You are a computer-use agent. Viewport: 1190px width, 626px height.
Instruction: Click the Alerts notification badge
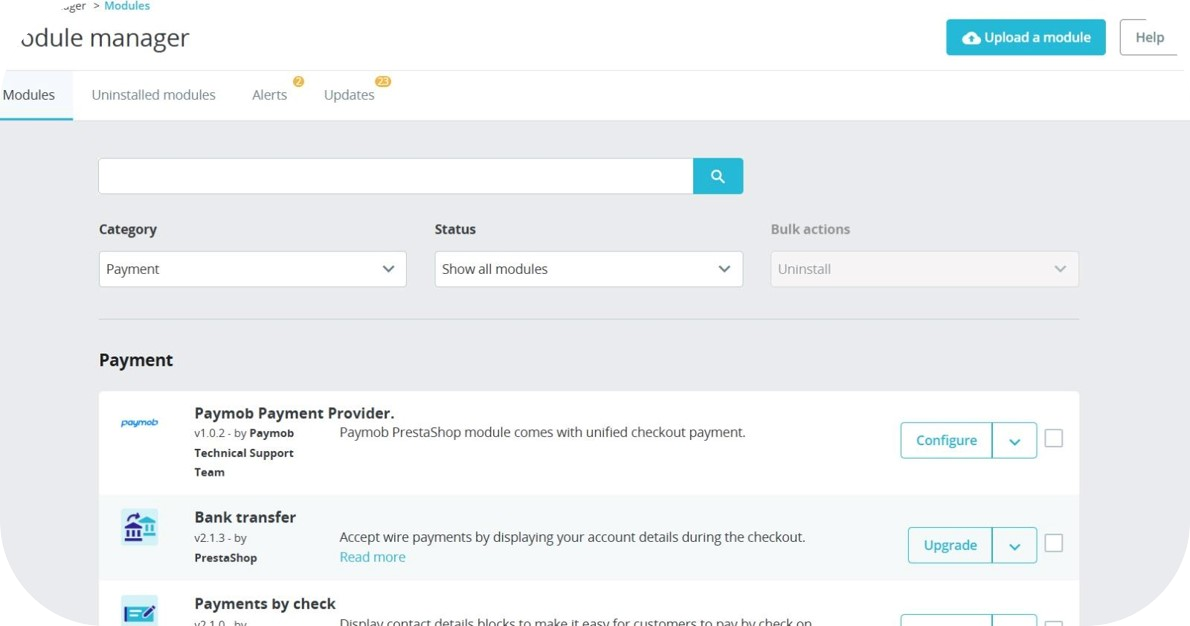298,82
